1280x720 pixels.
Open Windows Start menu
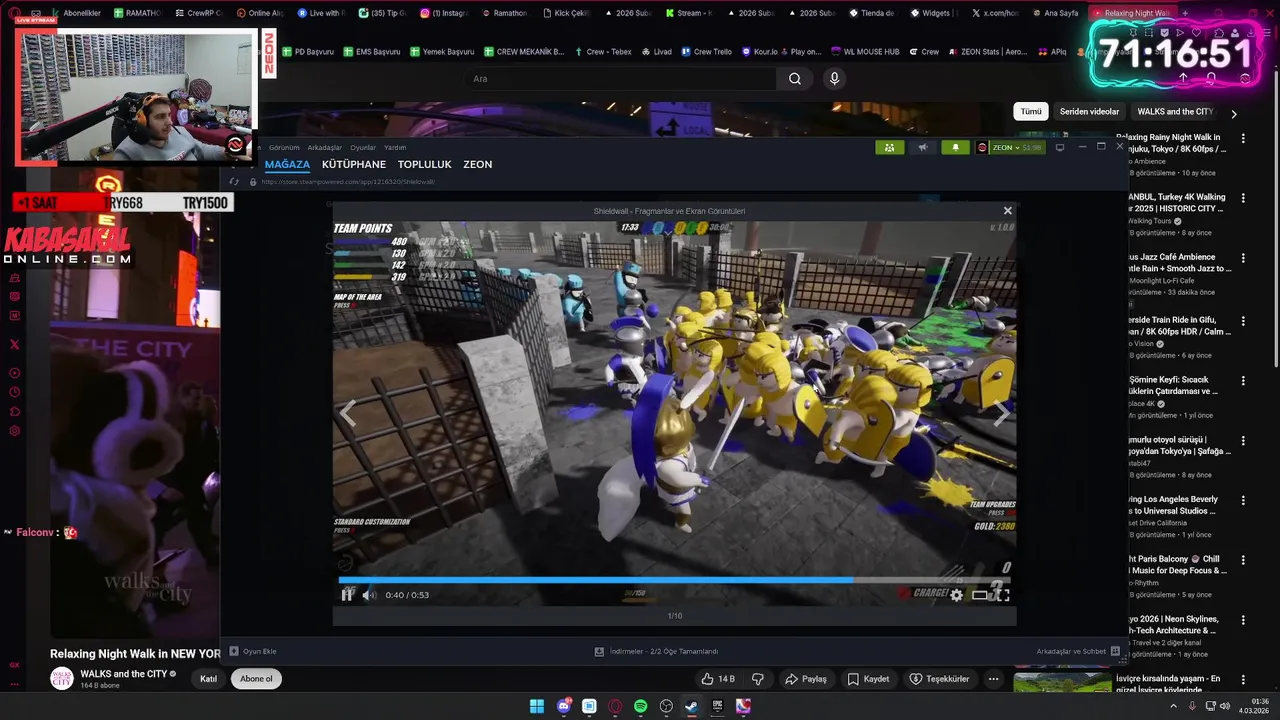point(537,706)
